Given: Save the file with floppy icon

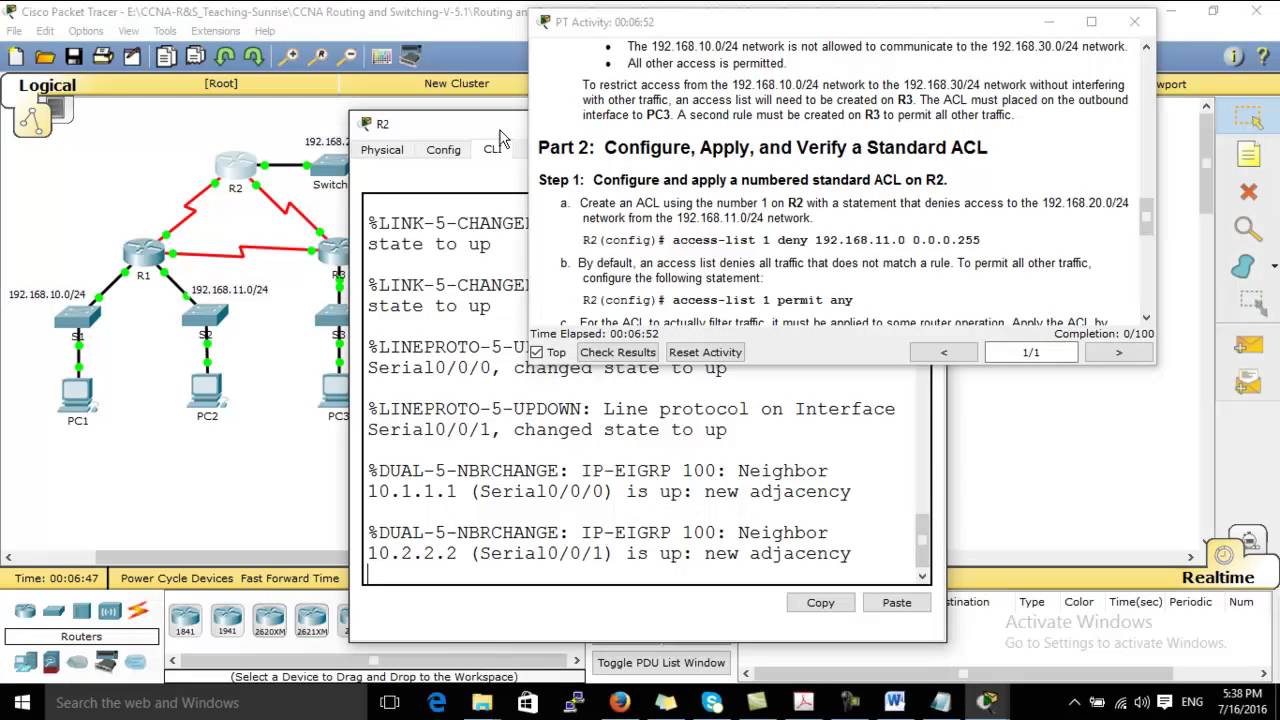Looking at the screenshot, I should (74, 57).
